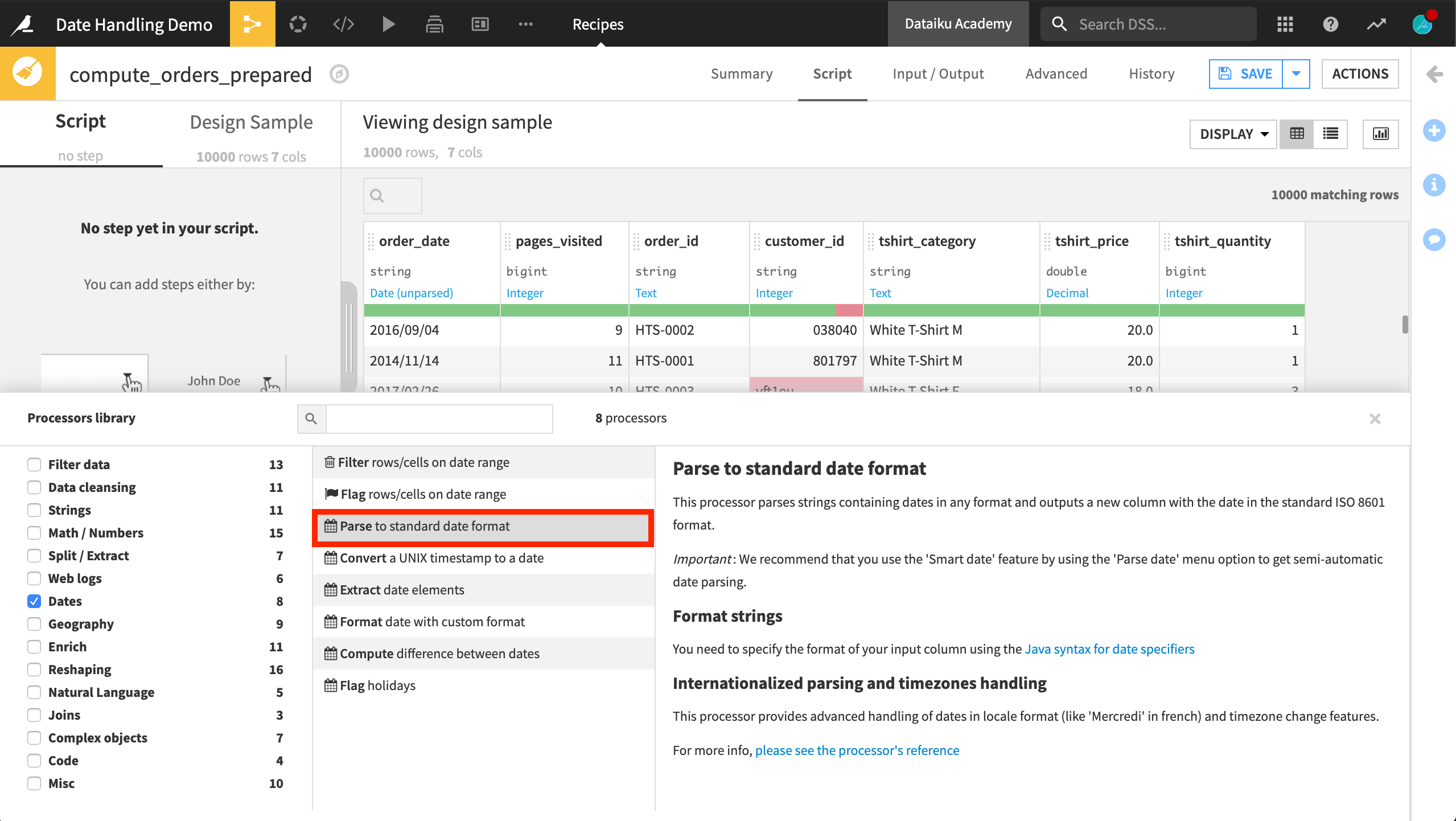Open help via the question mark icon
This screenshot has height=821, width=1456.
coord(1331,23)
